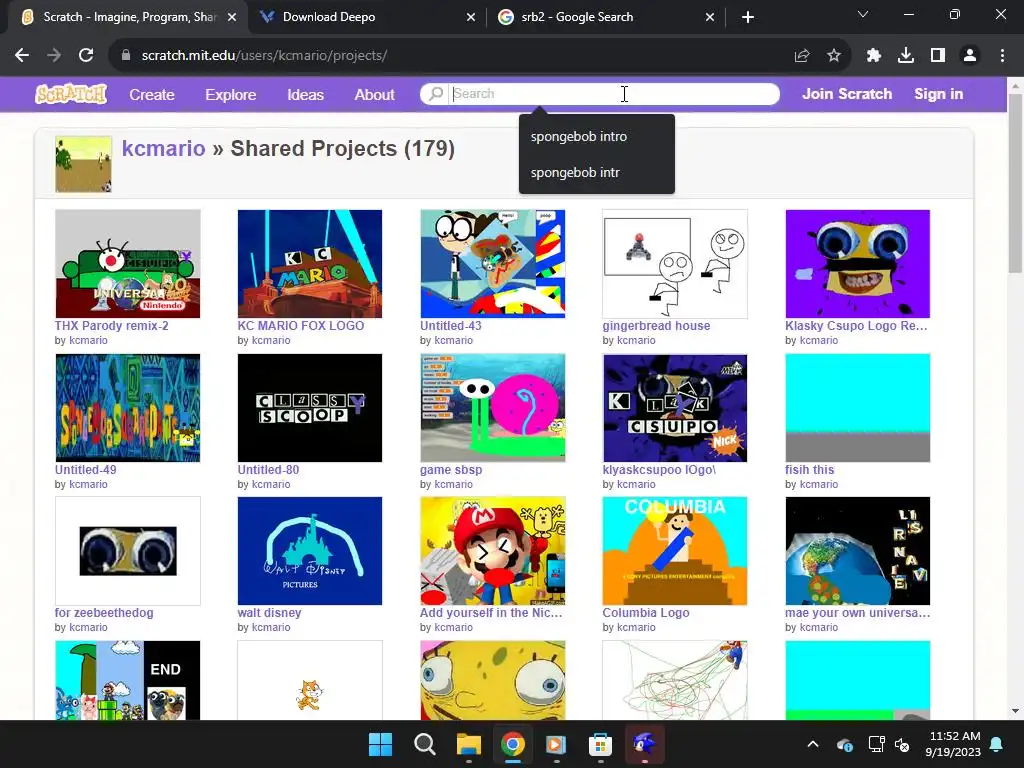Open the kcmario profile link in the heading
The image size is (1024, 768).
163,148
